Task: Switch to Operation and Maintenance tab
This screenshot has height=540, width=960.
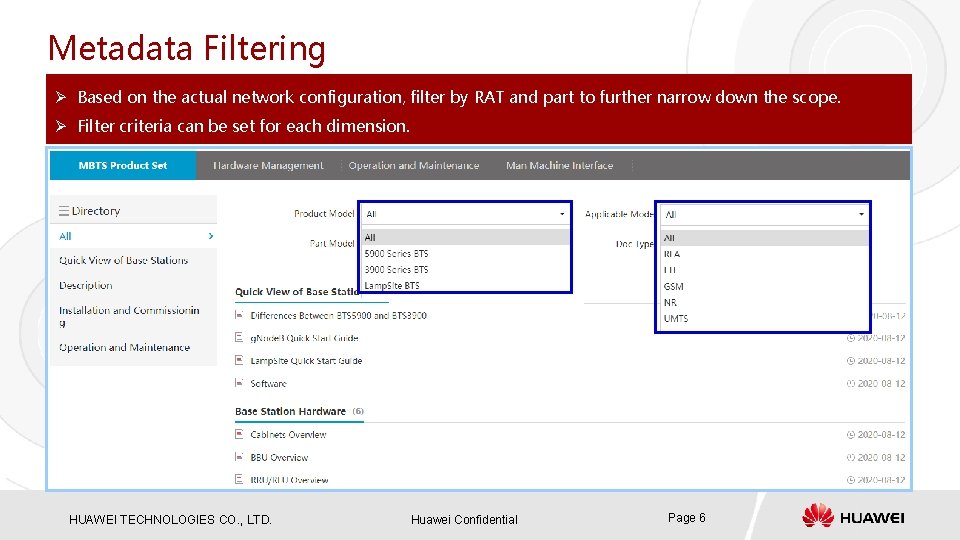Action: pyautogui.click(x=414, y=165)
